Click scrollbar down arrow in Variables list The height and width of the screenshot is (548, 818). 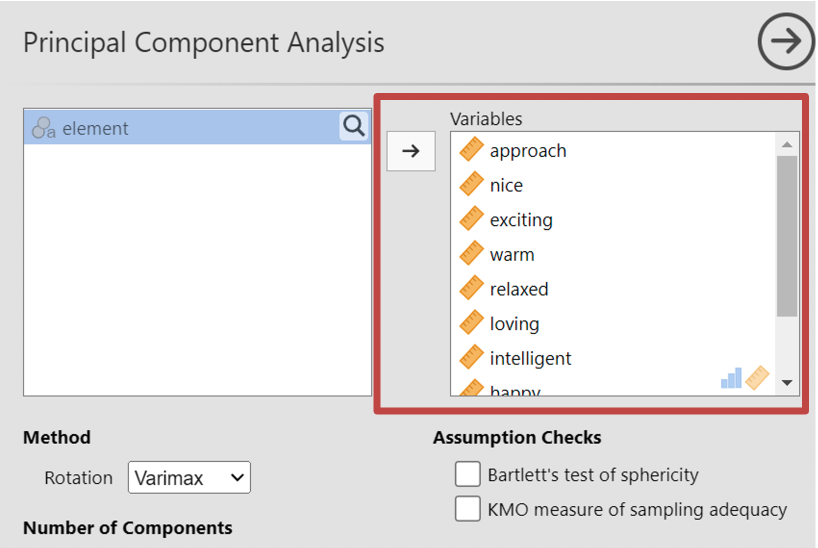pos(787,383)
